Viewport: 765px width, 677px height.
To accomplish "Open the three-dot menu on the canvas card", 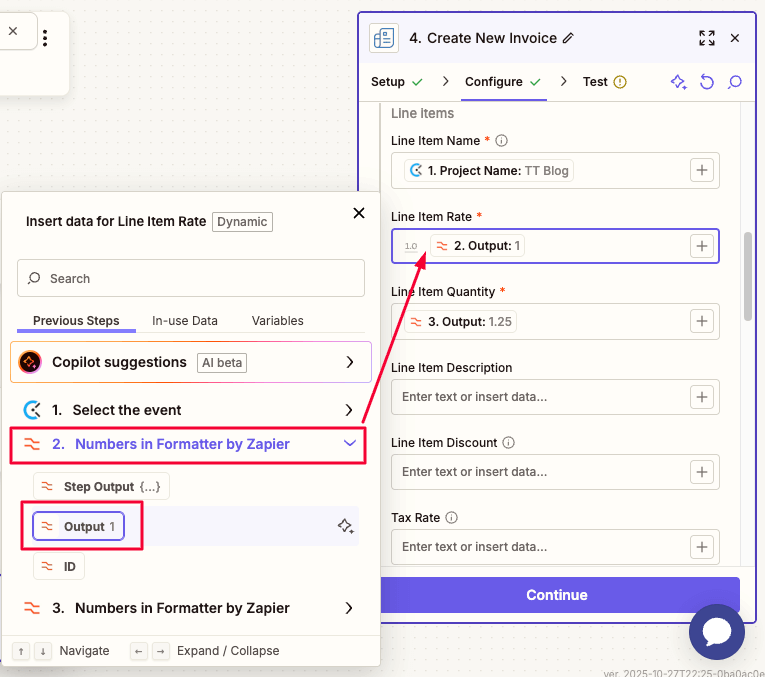I will point(45,38).
